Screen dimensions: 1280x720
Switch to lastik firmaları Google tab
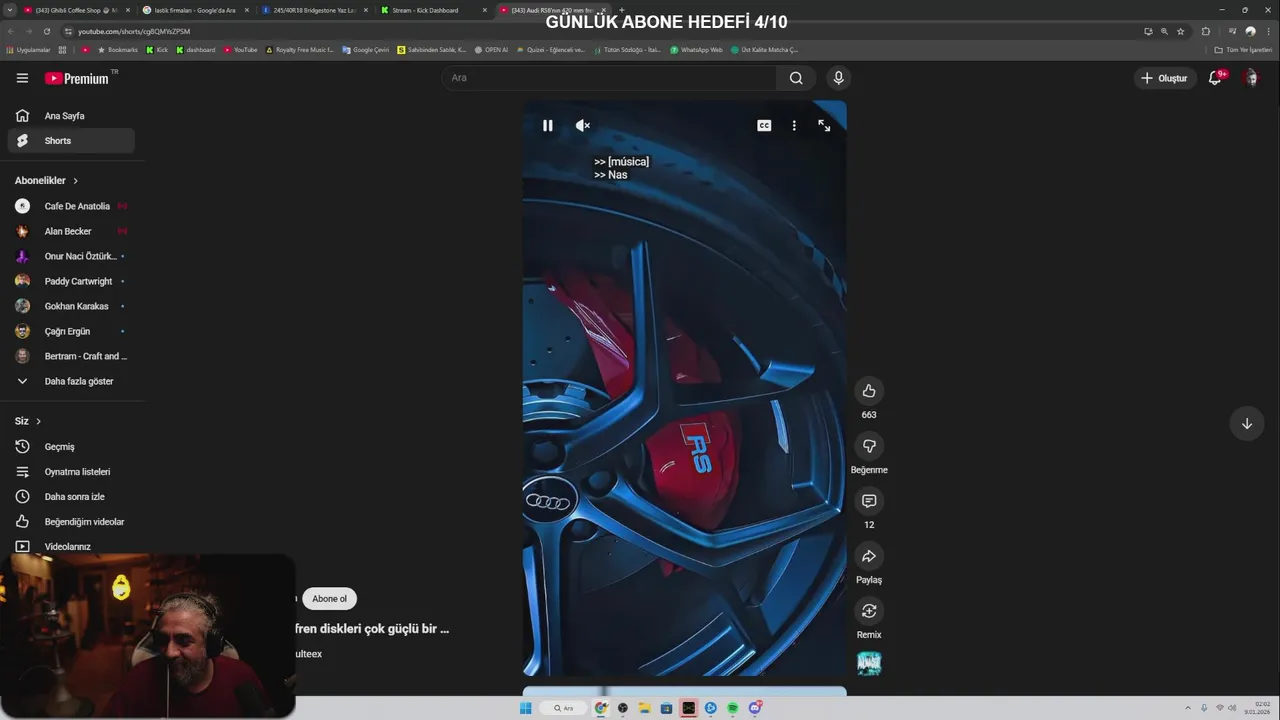(195, 10)
